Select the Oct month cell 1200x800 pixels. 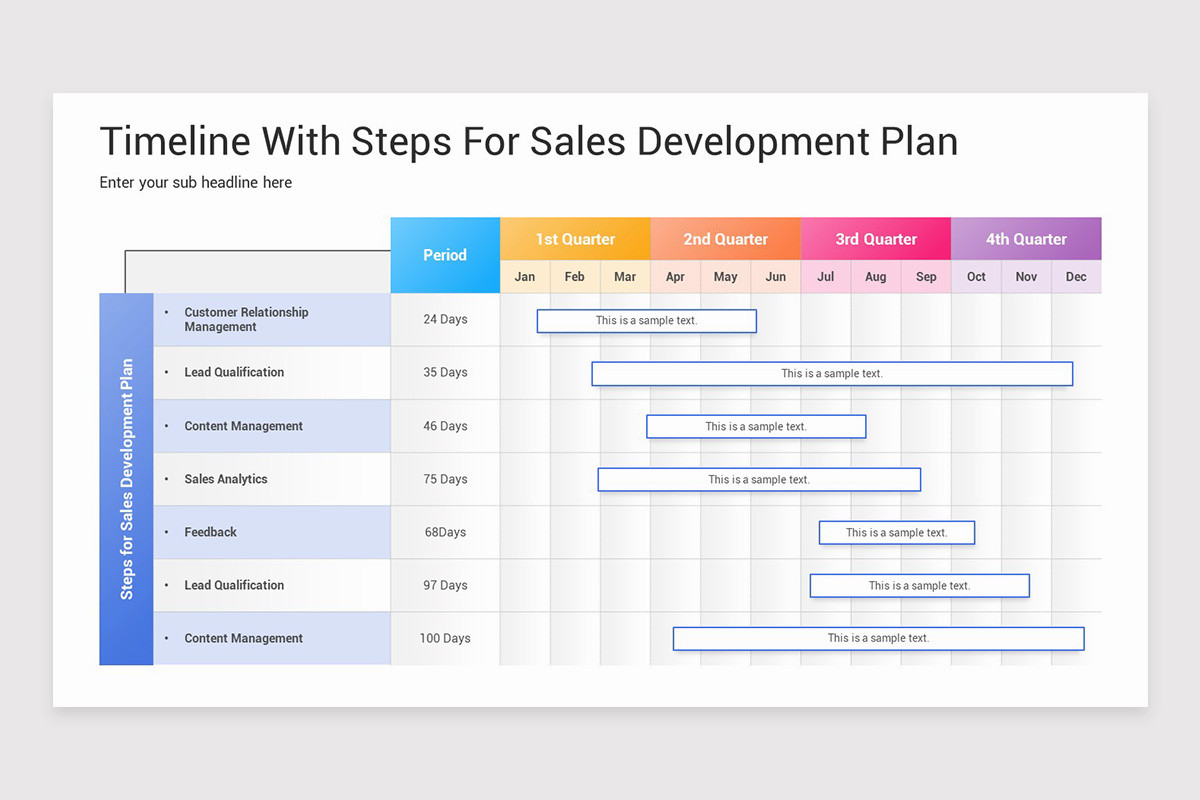click(976, 276)
